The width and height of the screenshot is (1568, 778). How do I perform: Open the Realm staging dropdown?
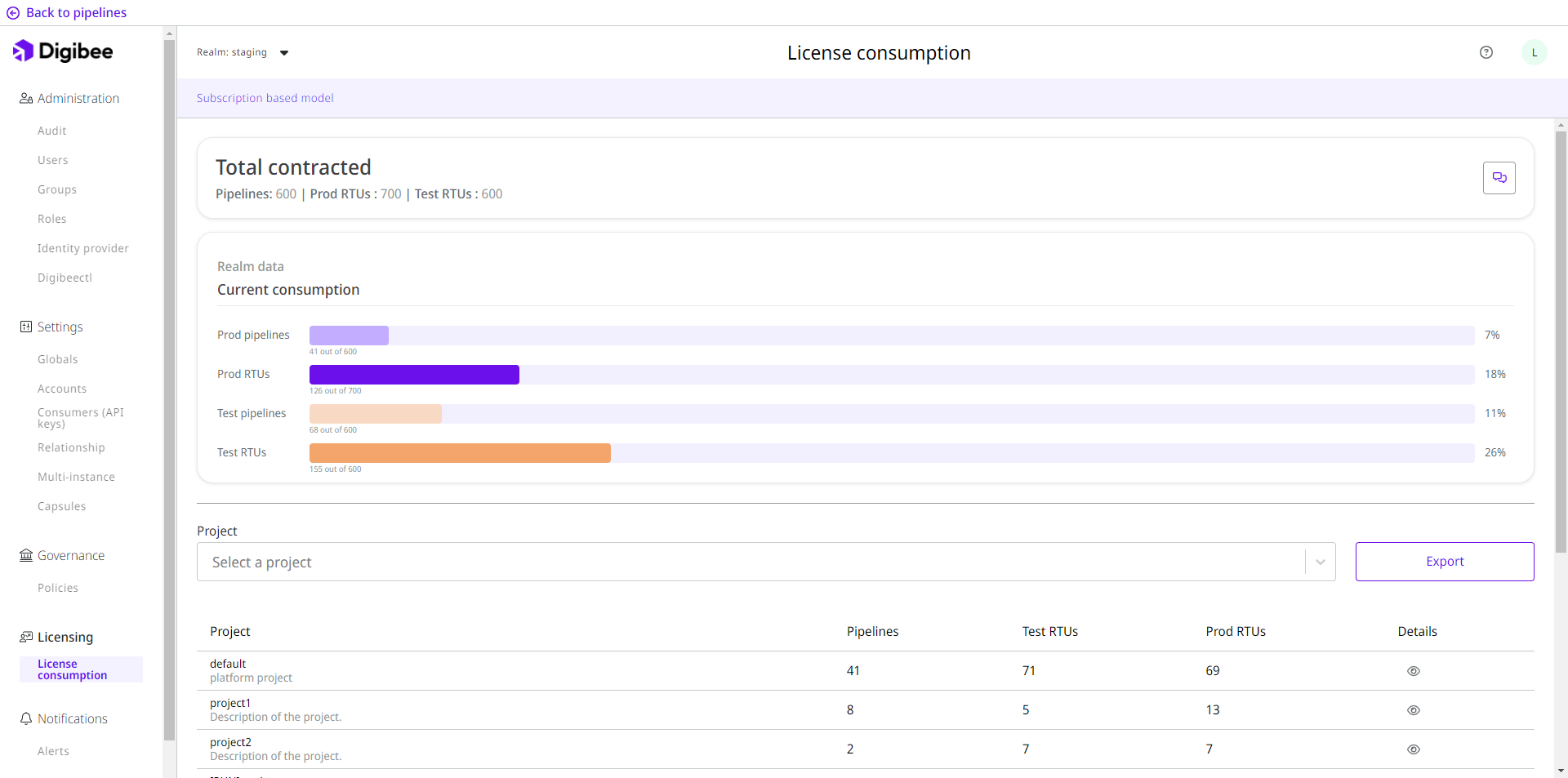tap(283, 53)
